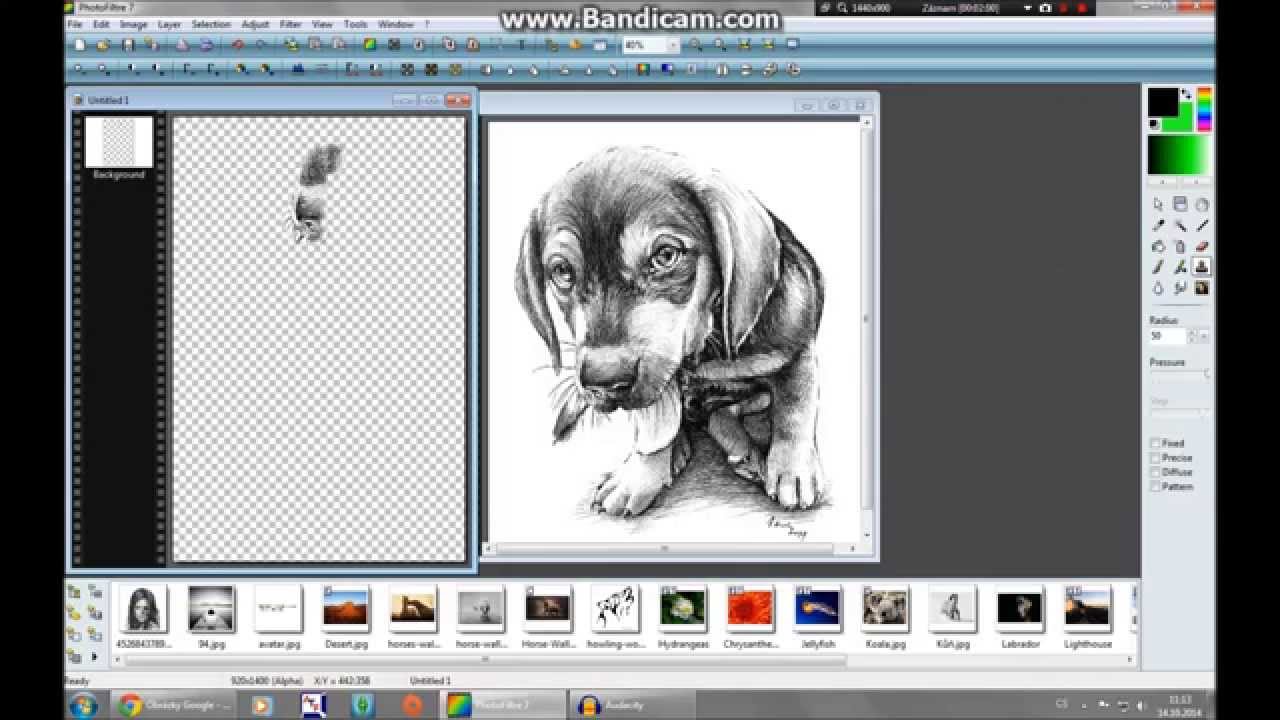Click the image explorer horizontal scrollbar
The width and height of the screenshot is (1280, 720).
pyautogui.click(x=487, y=659)
